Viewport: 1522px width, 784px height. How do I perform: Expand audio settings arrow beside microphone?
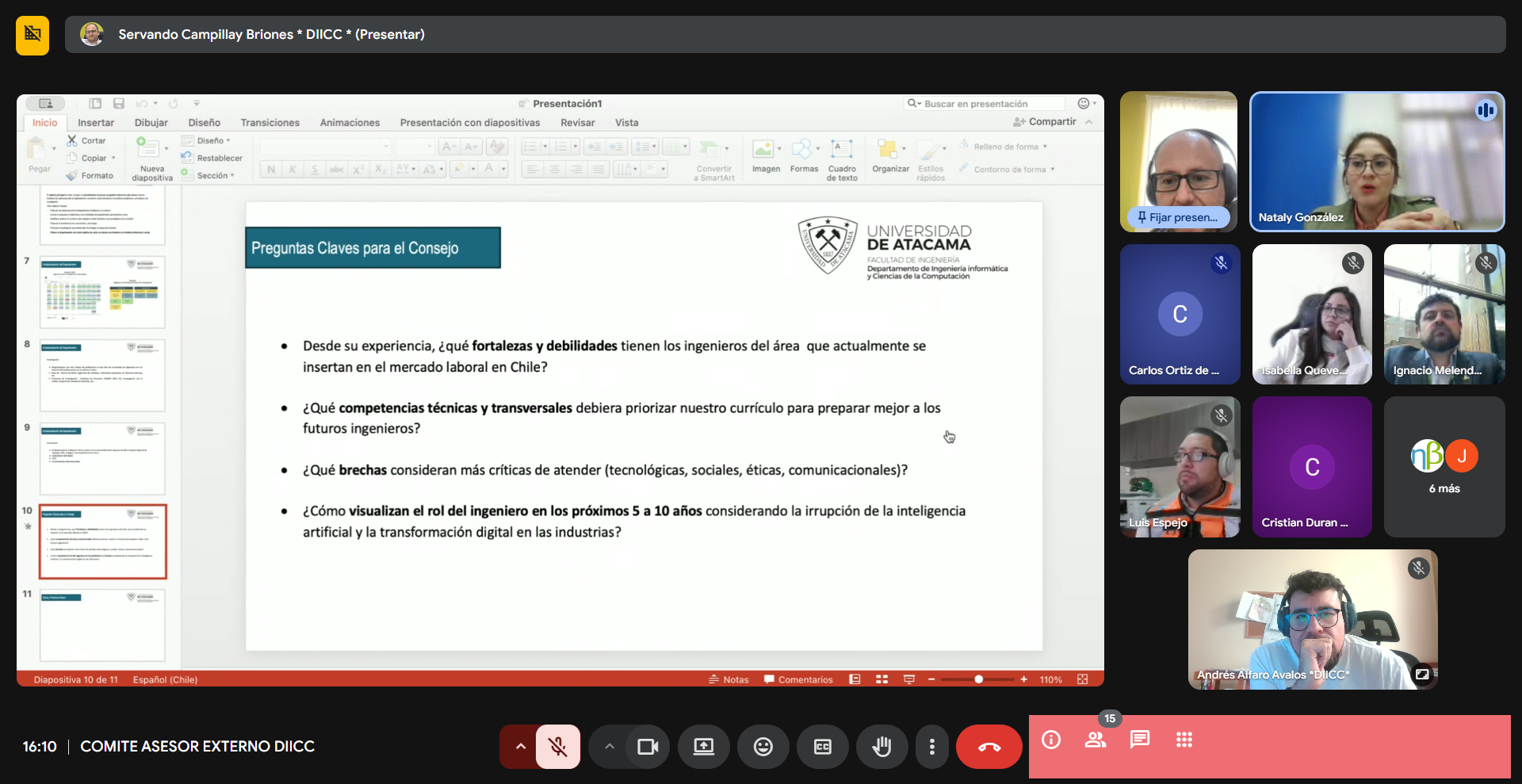point(520,747)
